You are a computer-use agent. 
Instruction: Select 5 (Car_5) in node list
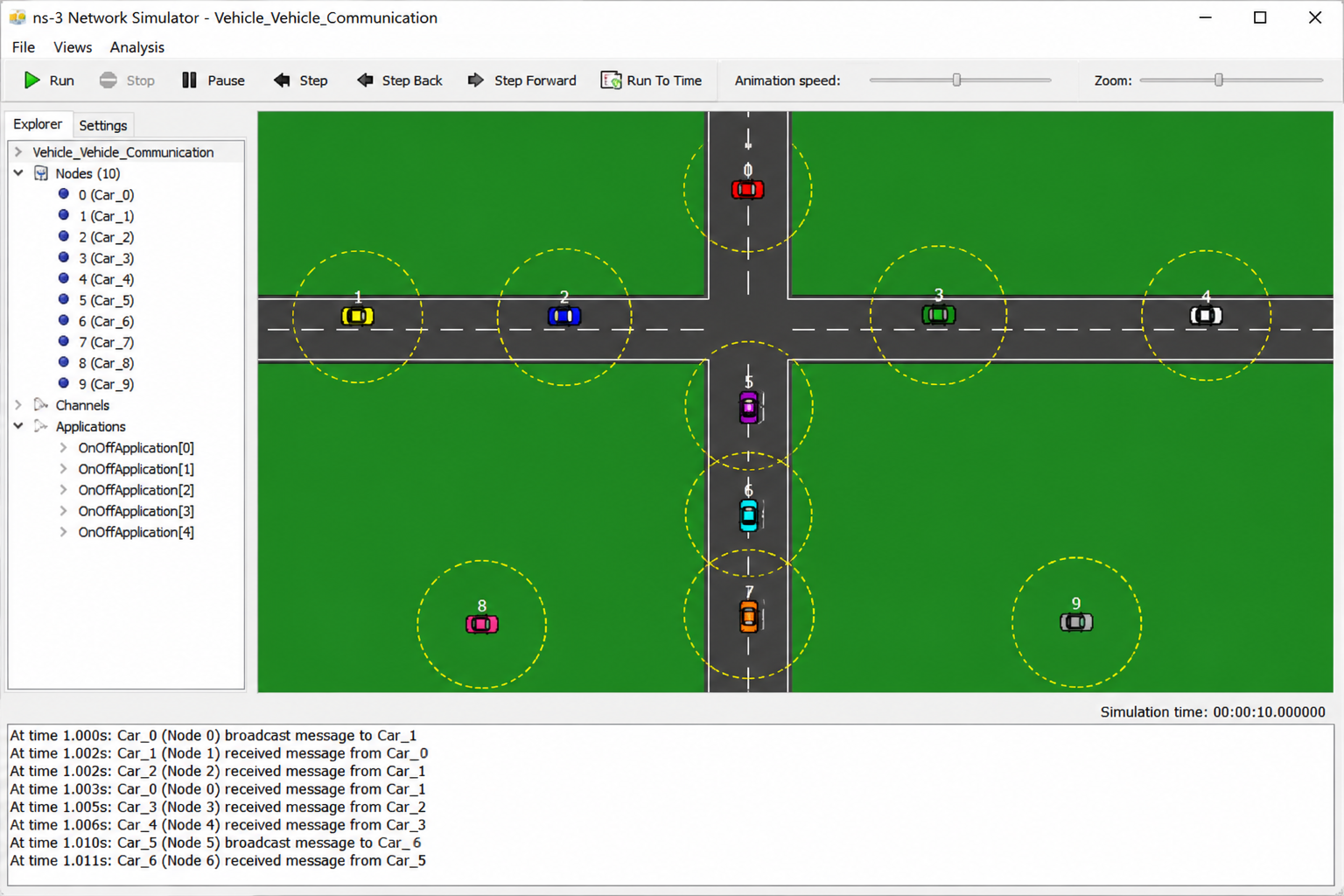pos(106,300)
